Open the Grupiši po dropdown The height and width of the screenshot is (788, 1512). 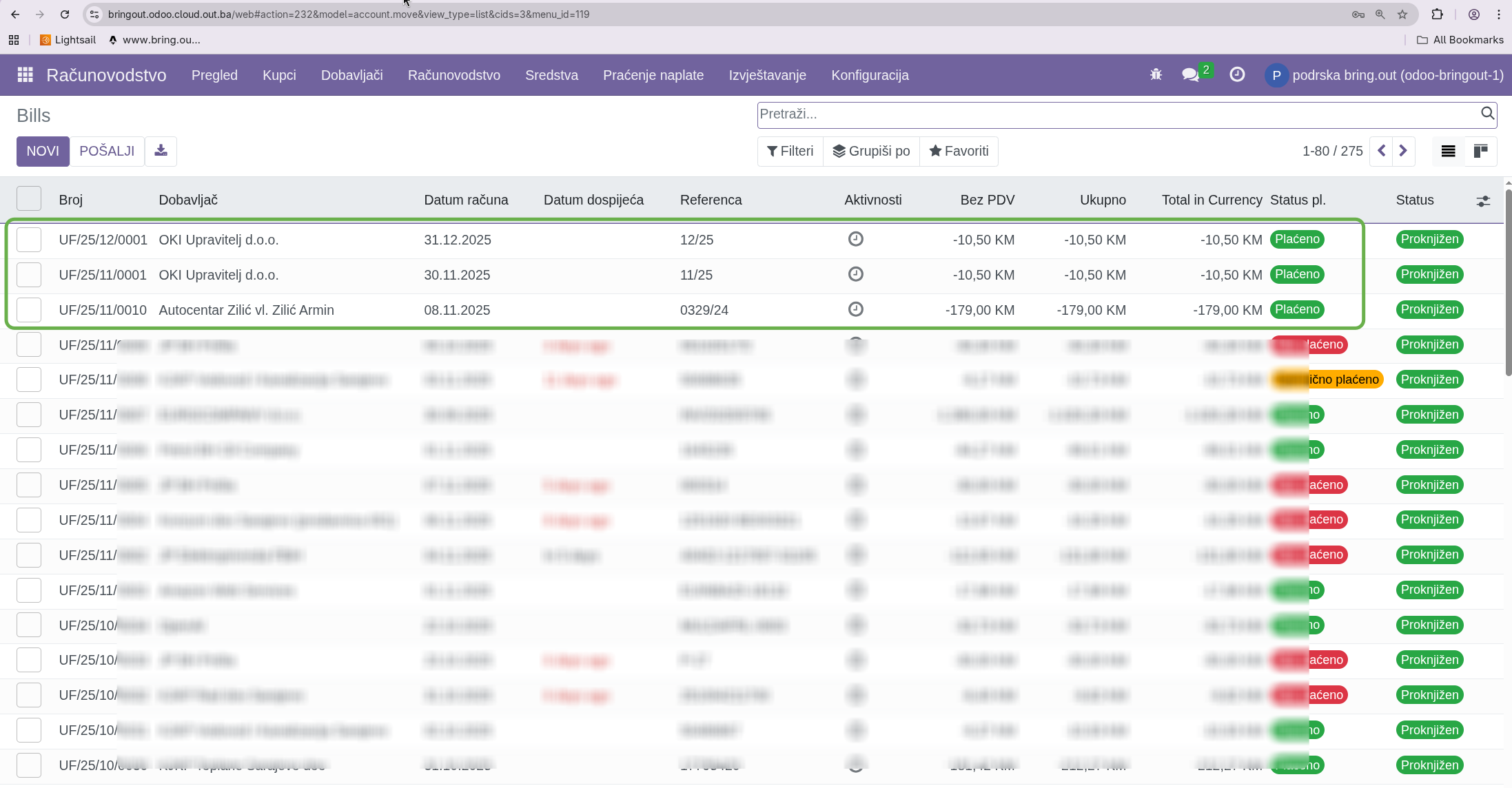click(871, 151)
